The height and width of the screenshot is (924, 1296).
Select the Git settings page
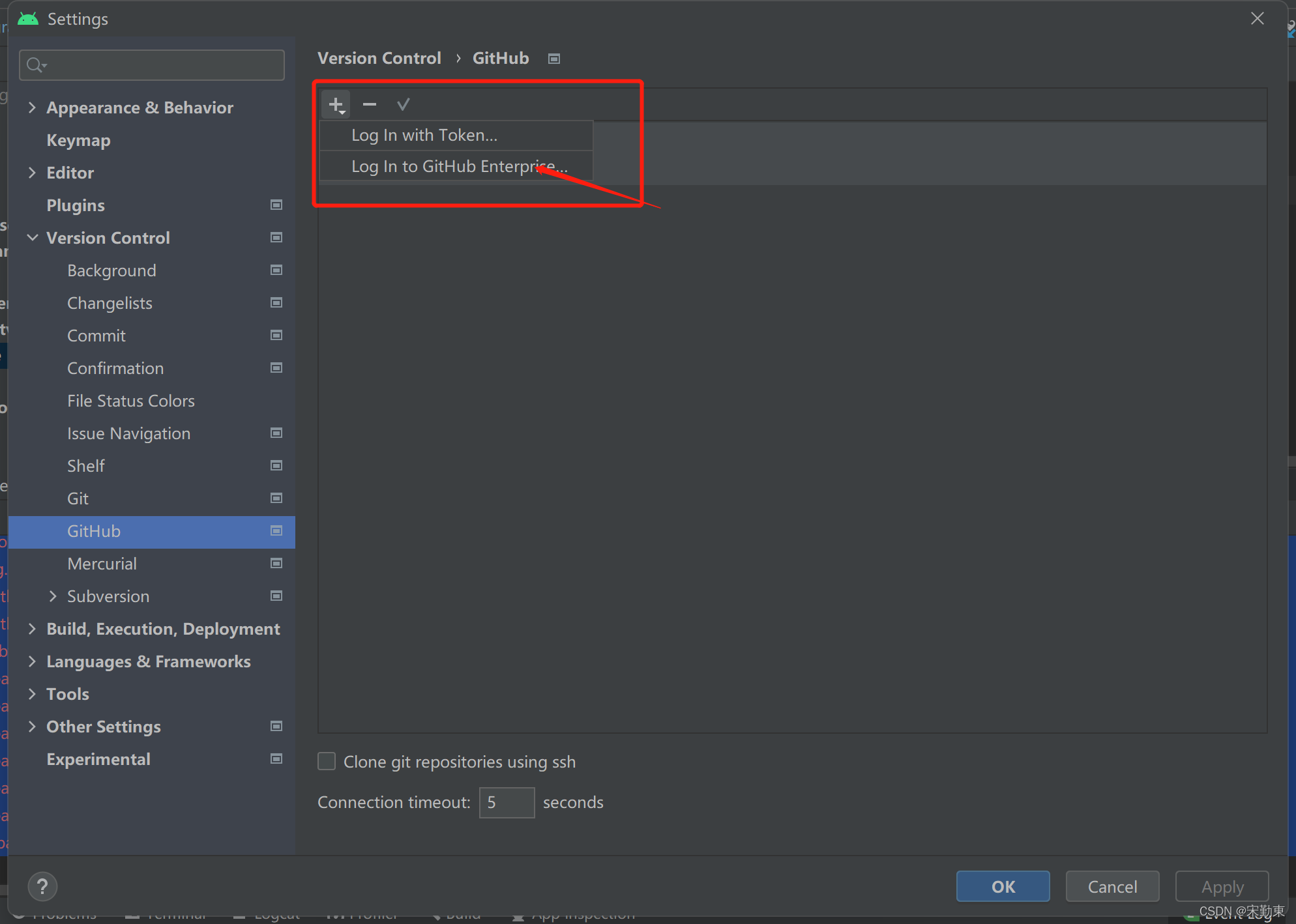(x=78, y=498)
